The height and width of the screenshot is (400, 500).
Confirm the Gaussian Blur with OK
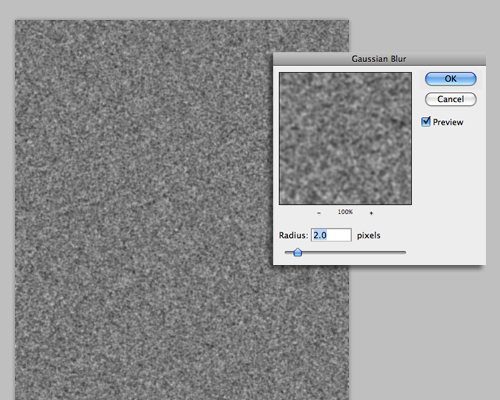click(x=450, y=79)
